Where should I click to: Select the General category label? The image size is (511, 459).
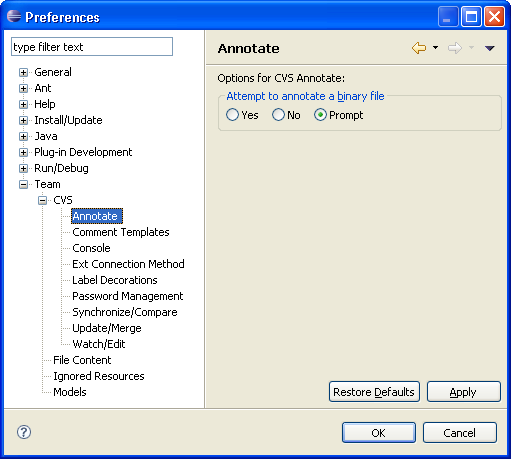pos(53,72)
